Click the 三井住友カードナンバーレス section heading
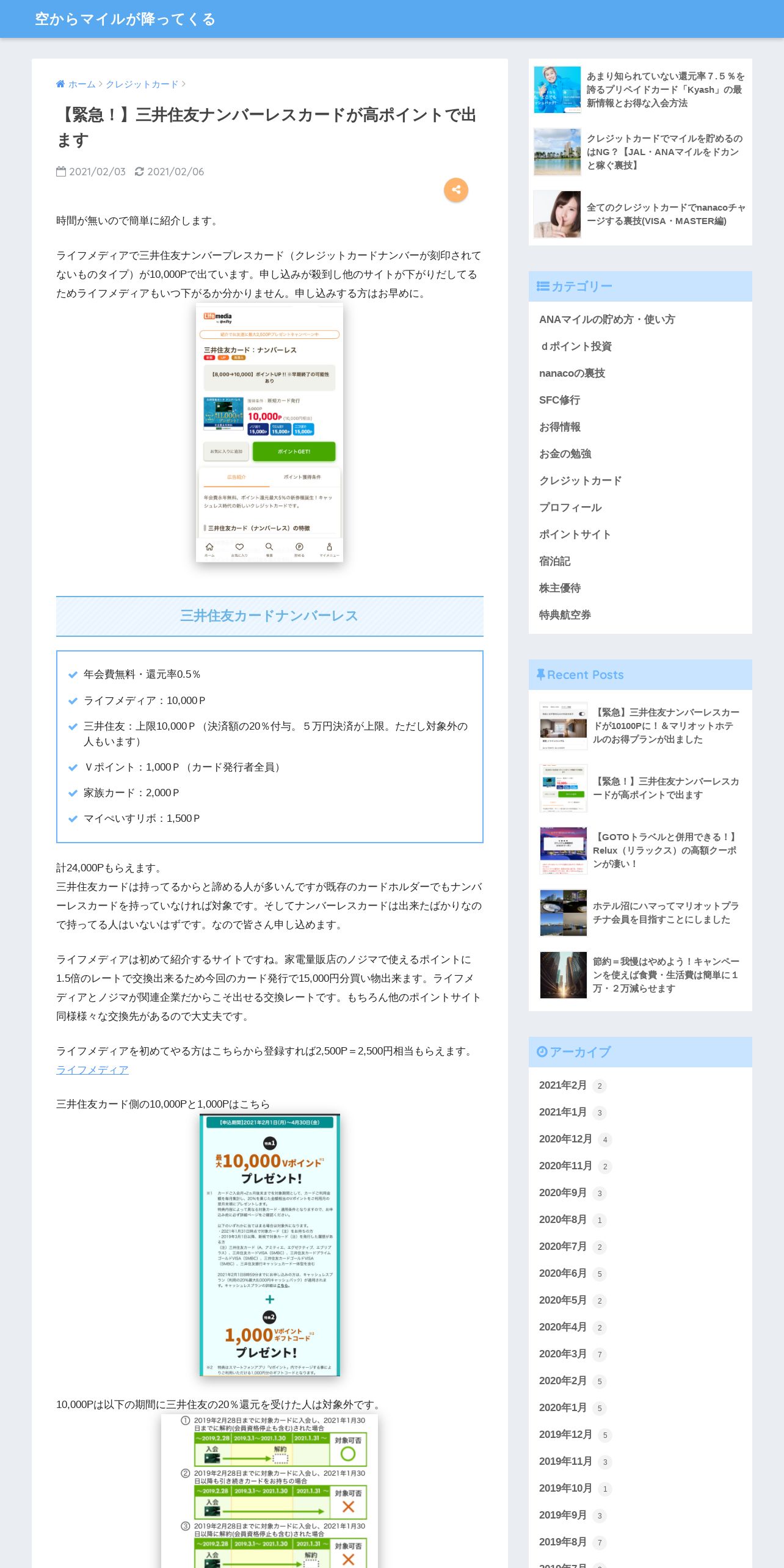784x1568 pixels. click(269, 616)
